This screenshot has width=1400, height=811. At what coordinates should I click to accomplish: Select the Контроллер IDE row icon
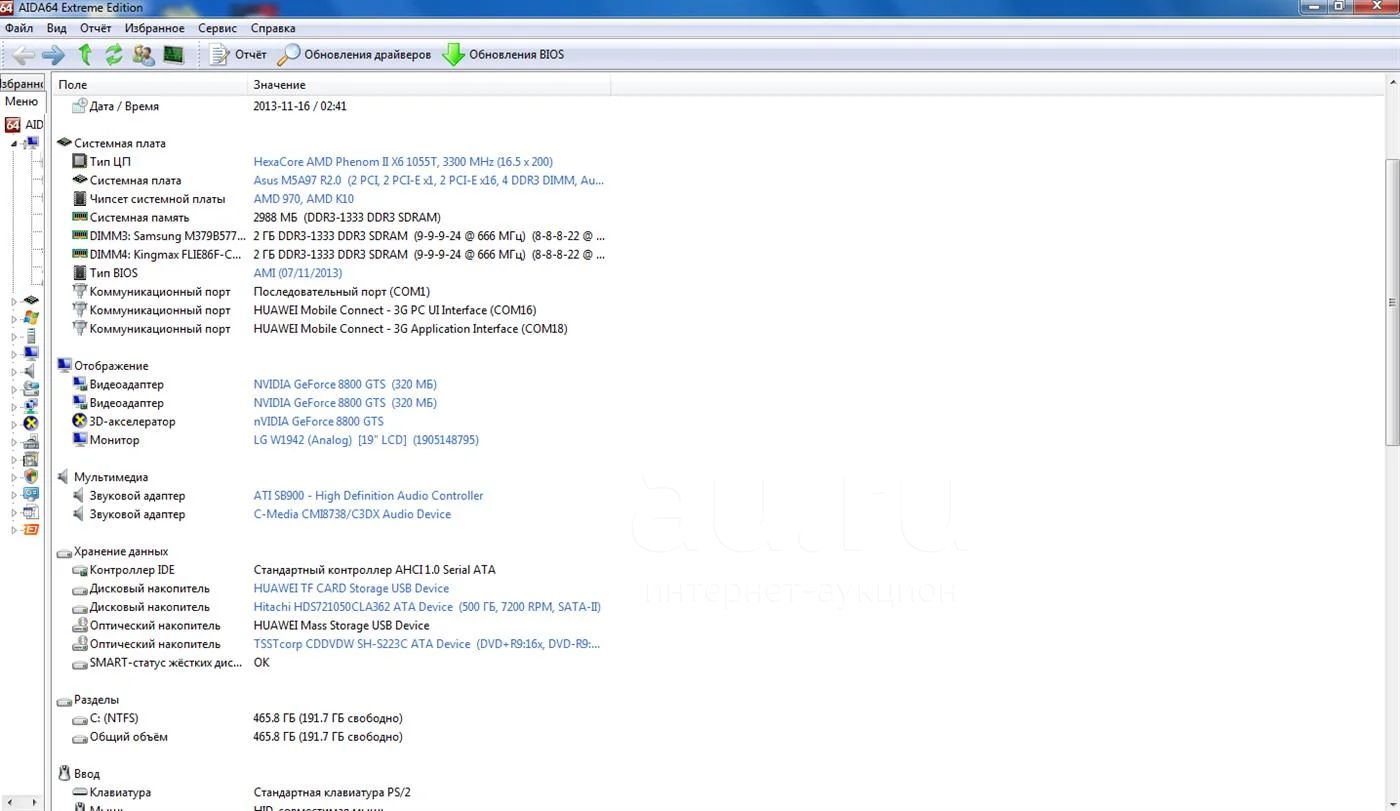80,570
